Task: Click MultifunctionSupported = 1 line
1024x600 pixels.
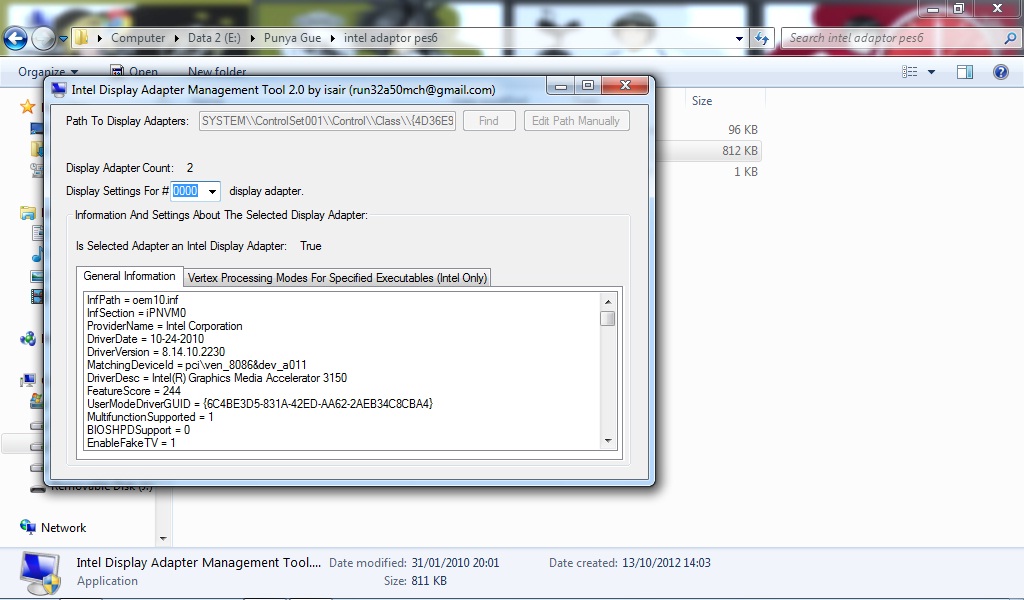Action: (150, 417)
